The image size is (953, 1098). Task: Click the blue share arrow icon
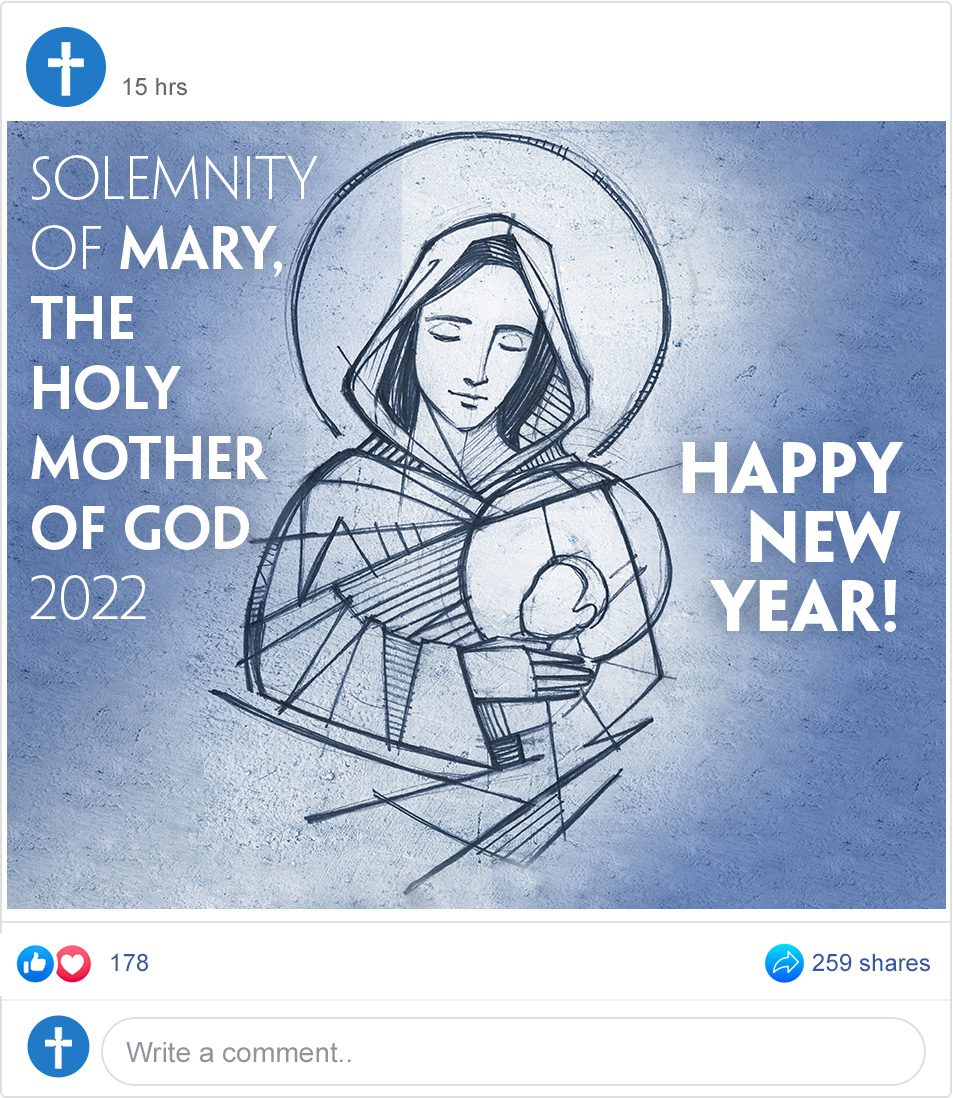(x=784, y=964)
